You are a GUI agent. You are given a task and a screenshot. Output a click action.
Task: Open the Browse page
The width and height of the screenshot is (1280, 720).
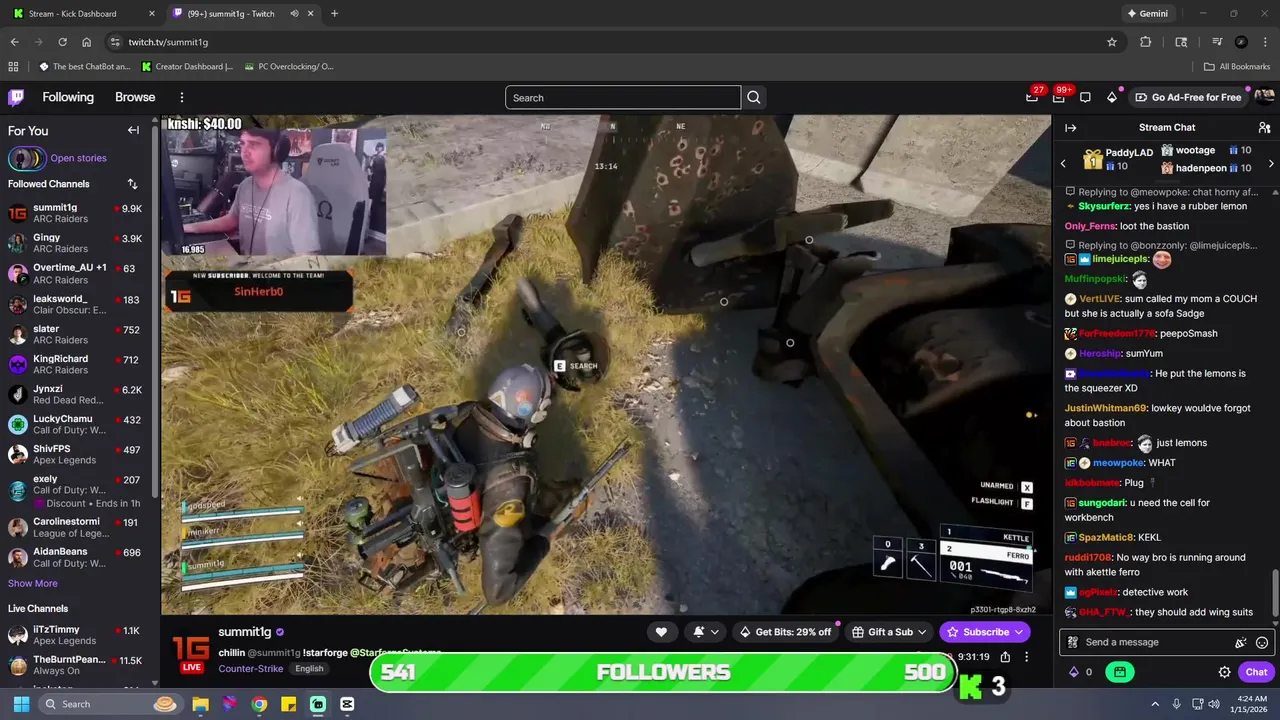click(135, 97)
